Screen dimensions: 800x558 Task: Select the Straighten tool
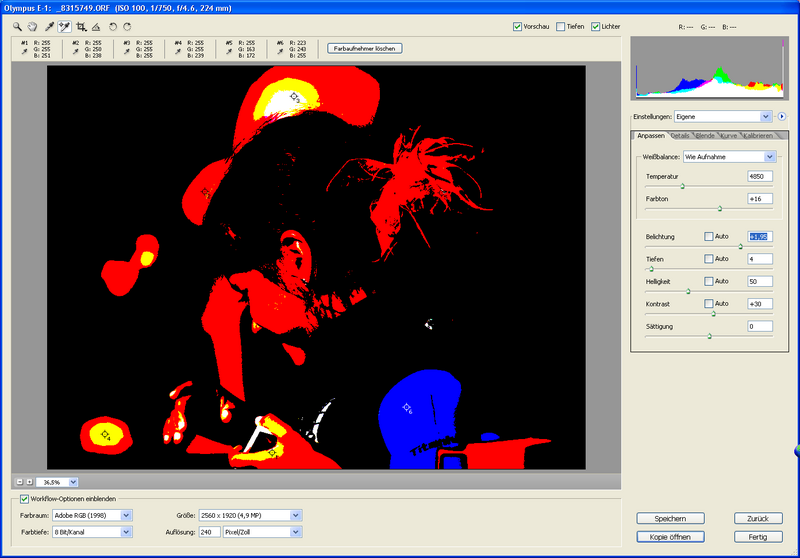(95, 26)
